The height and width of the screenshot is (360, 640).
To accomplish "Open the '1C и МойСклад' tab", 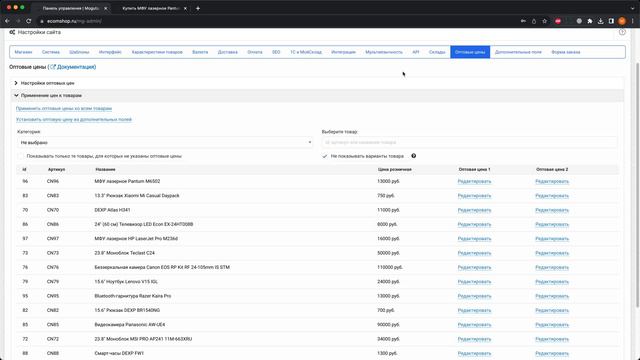I will click(x=306, y=52).
